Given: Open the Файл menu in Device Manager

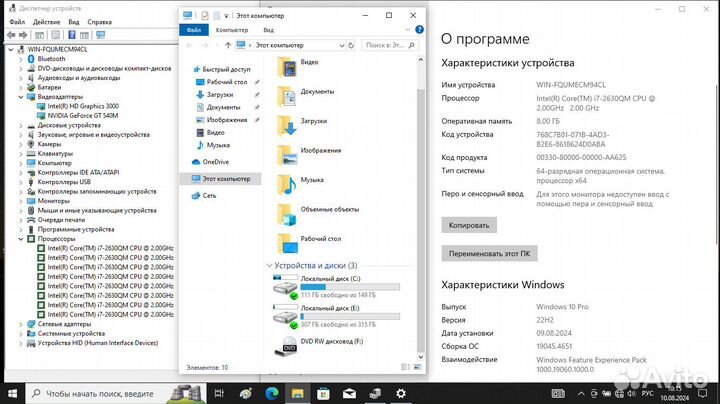Looking at the screenshot, I should click(17, 22).
